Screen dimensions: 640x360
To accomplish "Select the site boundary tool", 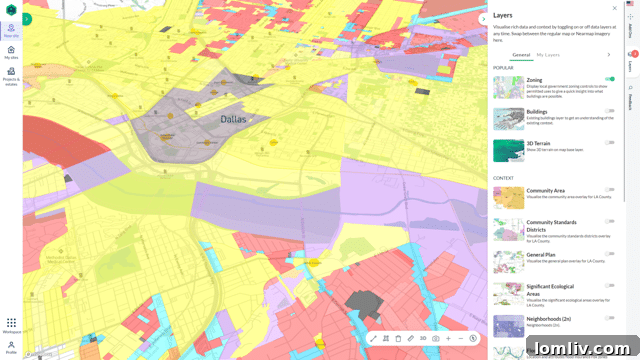I will (386, 338).
